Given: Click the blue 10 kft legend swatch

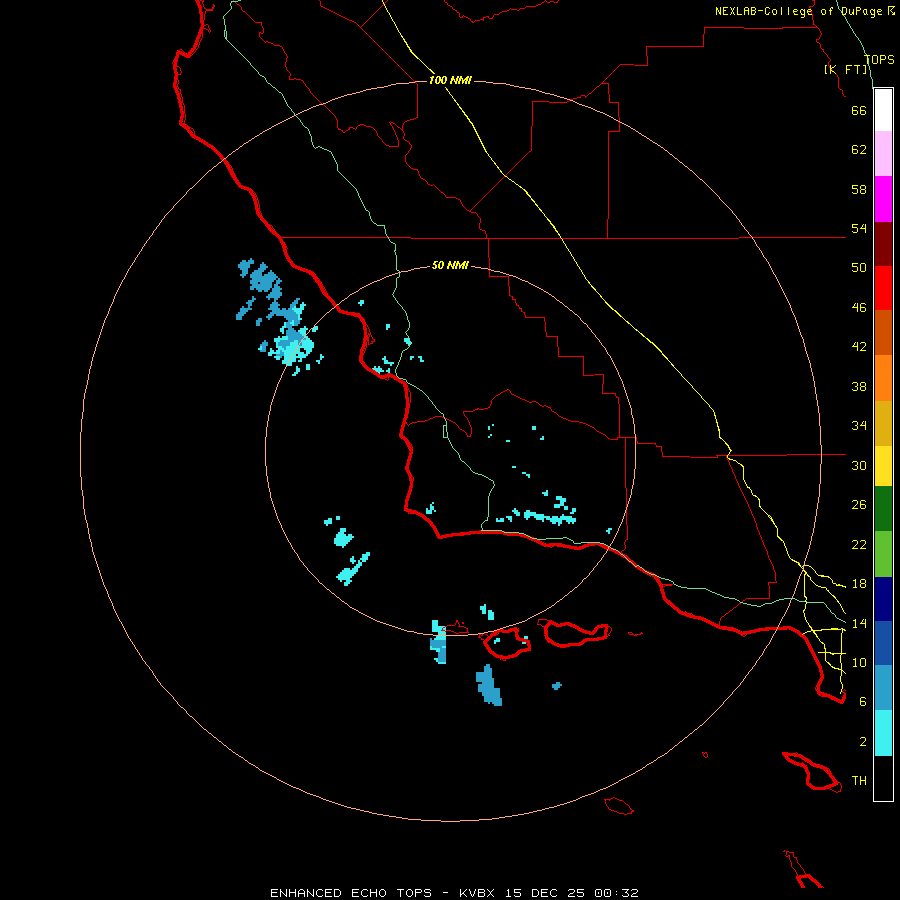Looking at the screenshot, I should 883,643.
